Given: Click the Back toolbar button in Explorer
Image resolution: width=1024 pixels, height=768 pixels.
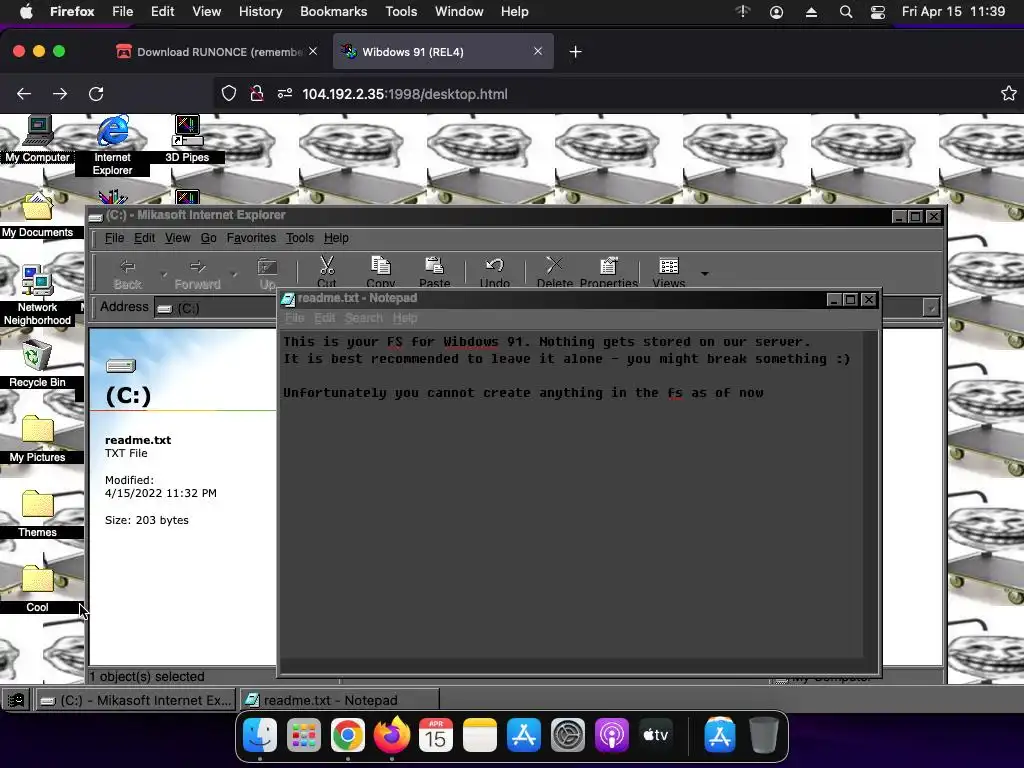Looking at the screenshot, I should tap(127, 274).
